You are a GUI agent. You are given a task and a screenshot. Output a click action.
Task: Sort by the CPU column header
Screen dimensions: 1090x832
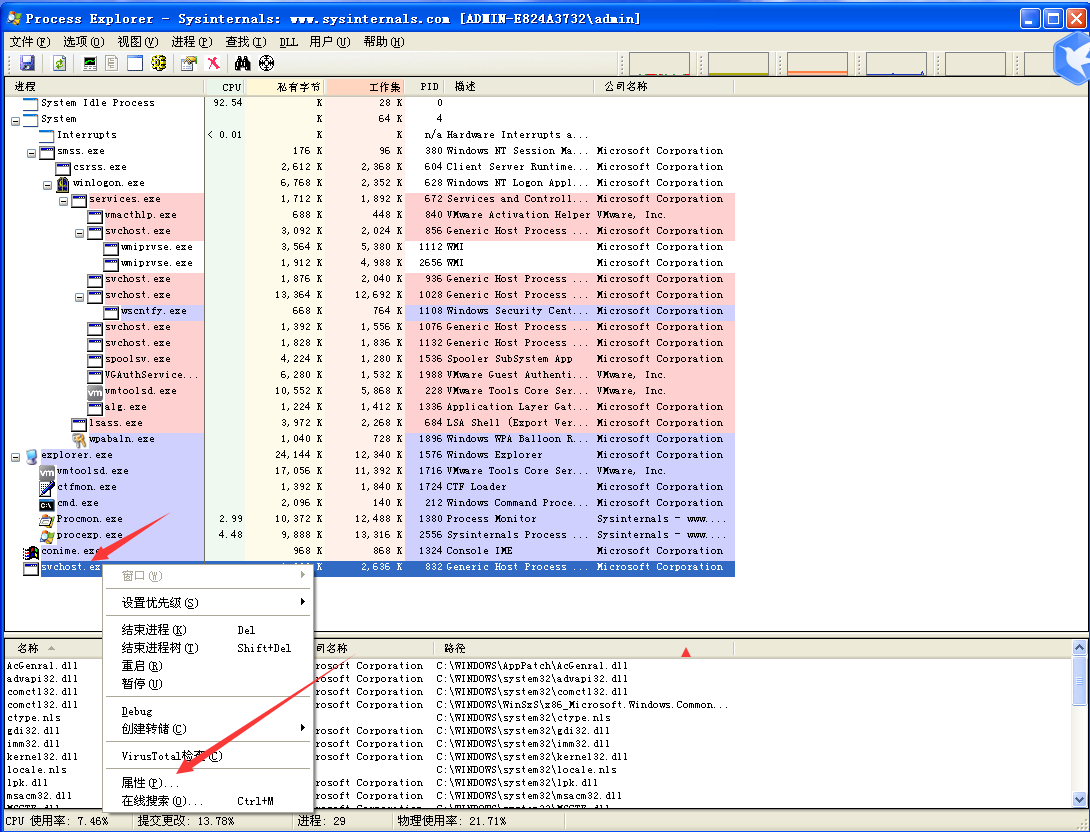[225, 87]
